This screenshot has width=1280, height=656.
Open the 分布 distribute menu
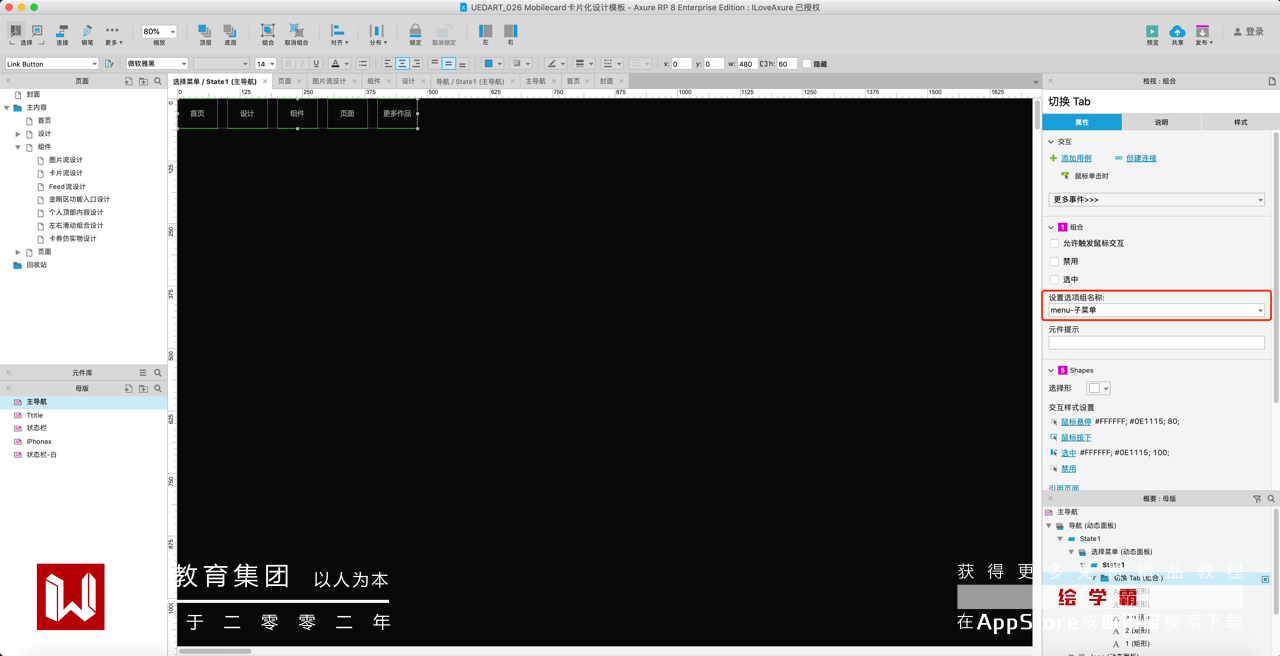[377, 34]
